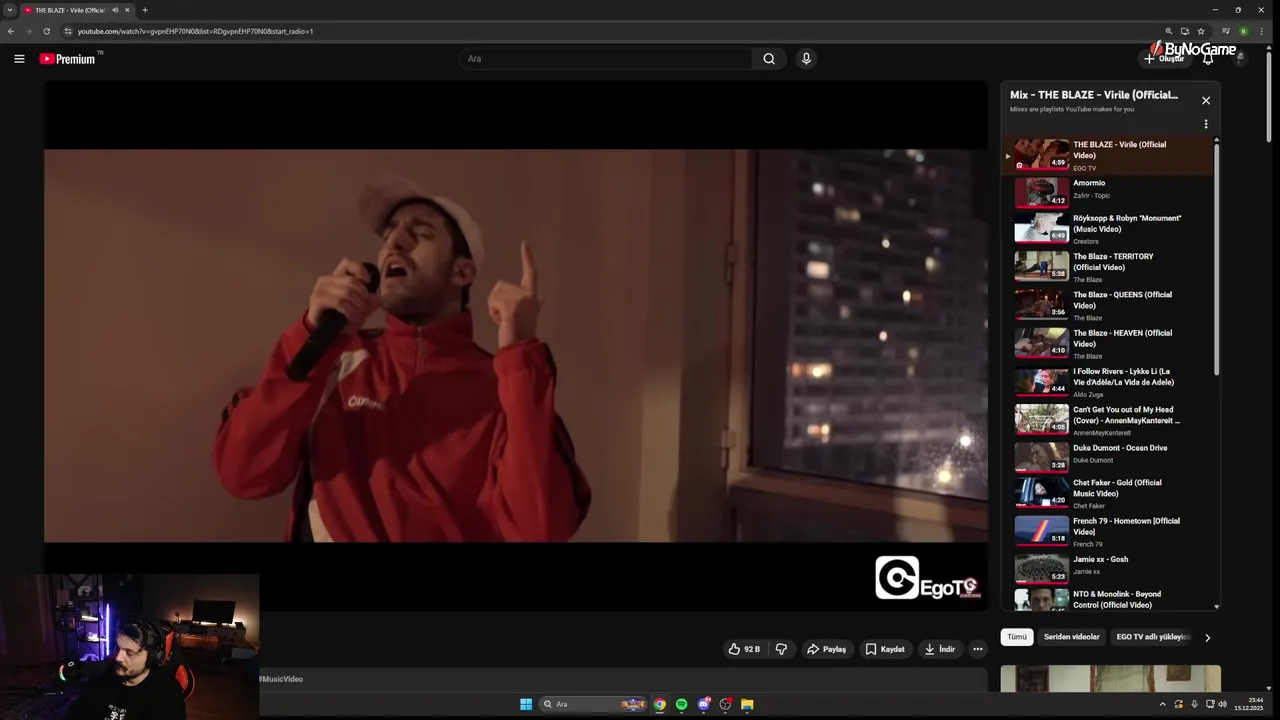The image size is (1280, 720).
Task: Open the Windows Start menu
Action: [526, 704]
